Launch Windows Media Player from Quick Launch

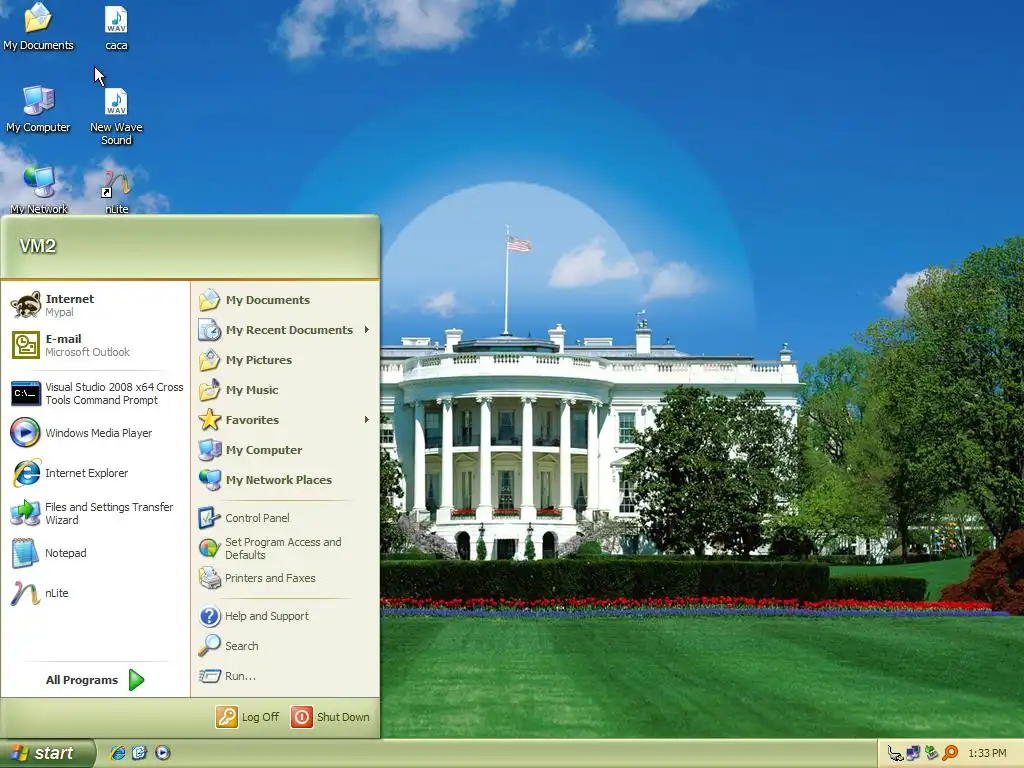tap(163, 753)
